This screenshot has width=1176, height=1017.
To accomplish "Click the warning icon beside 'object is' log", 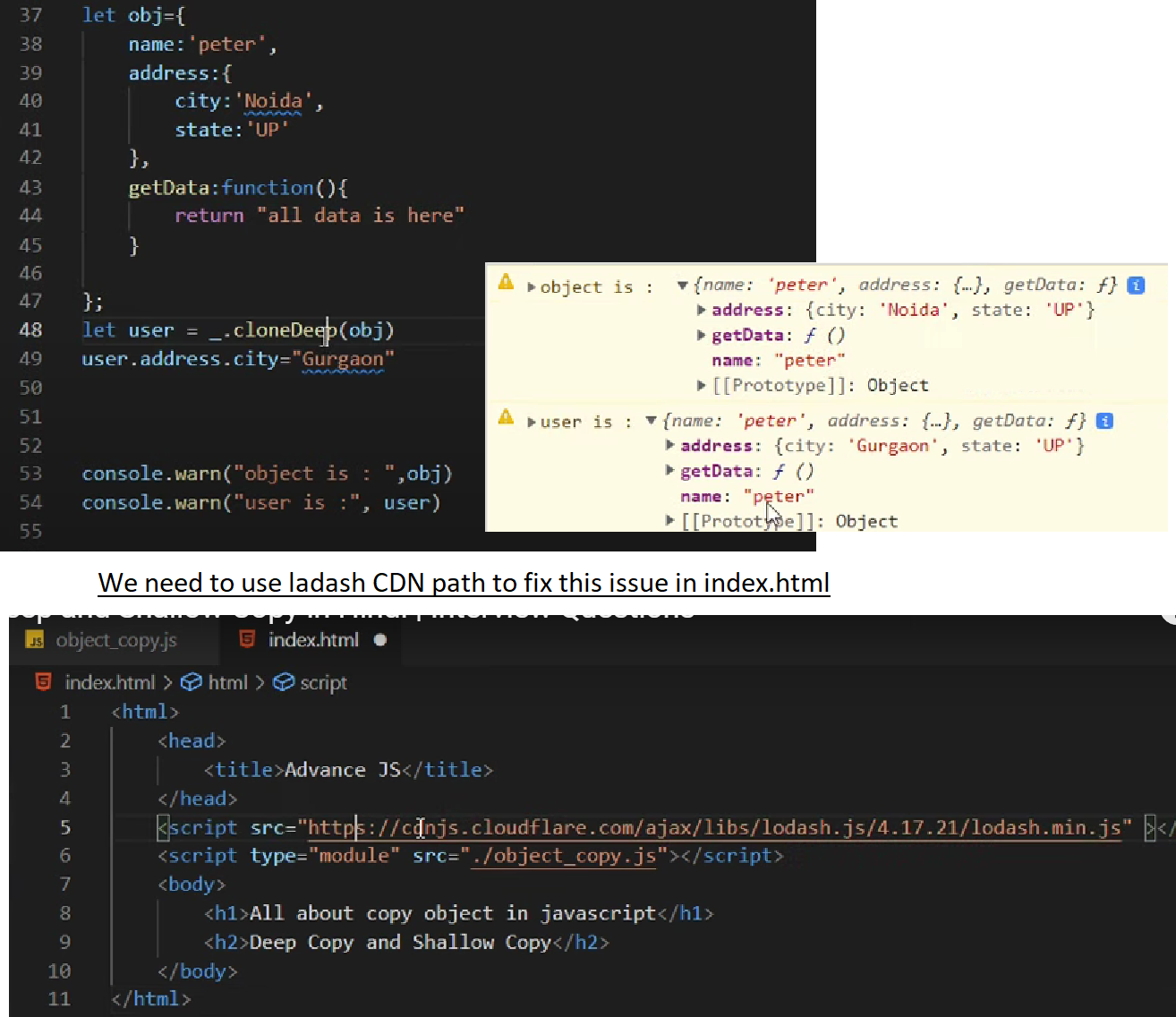I will (506, 283).
